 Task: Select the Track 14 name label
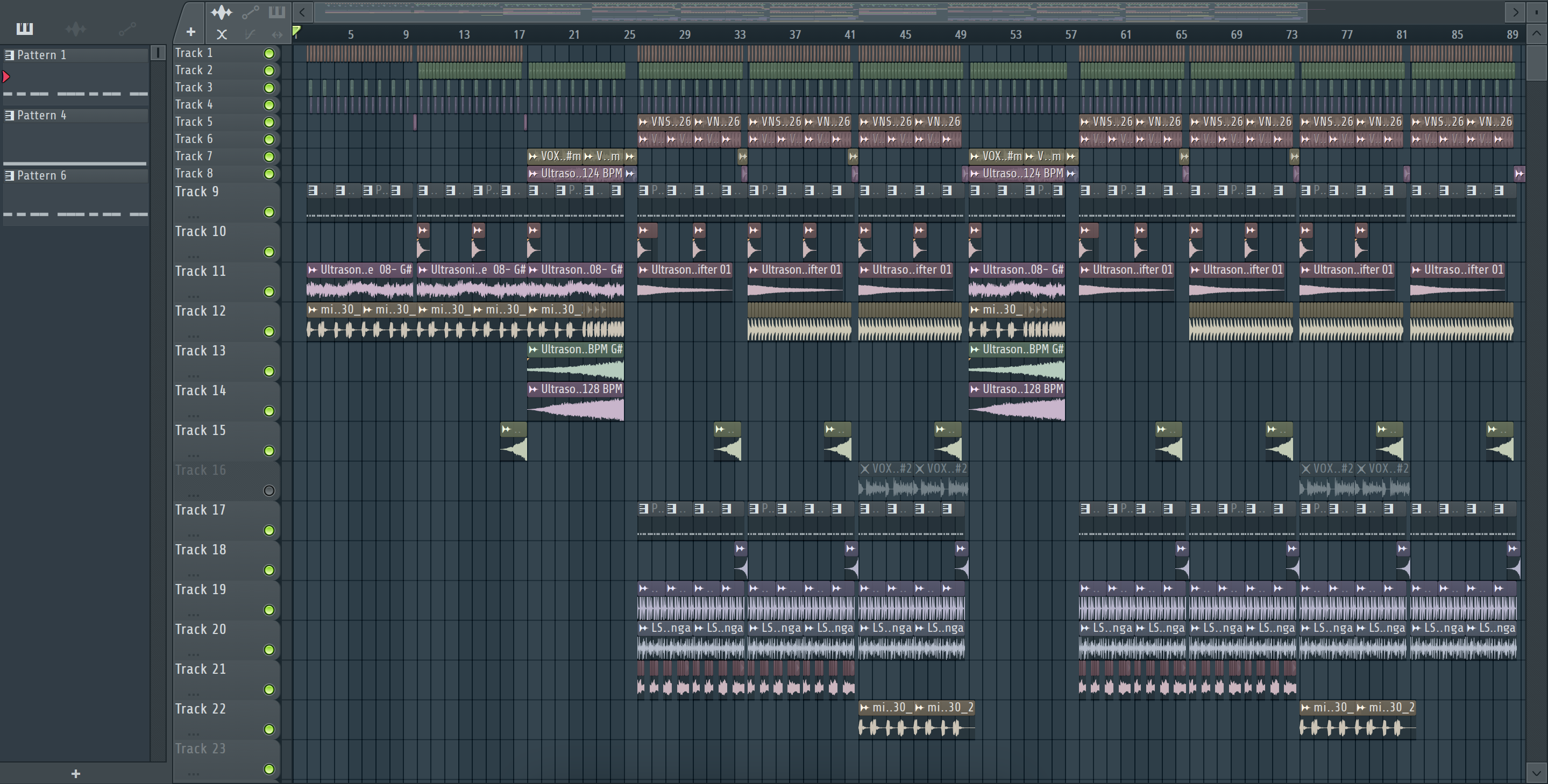point(201,391)
